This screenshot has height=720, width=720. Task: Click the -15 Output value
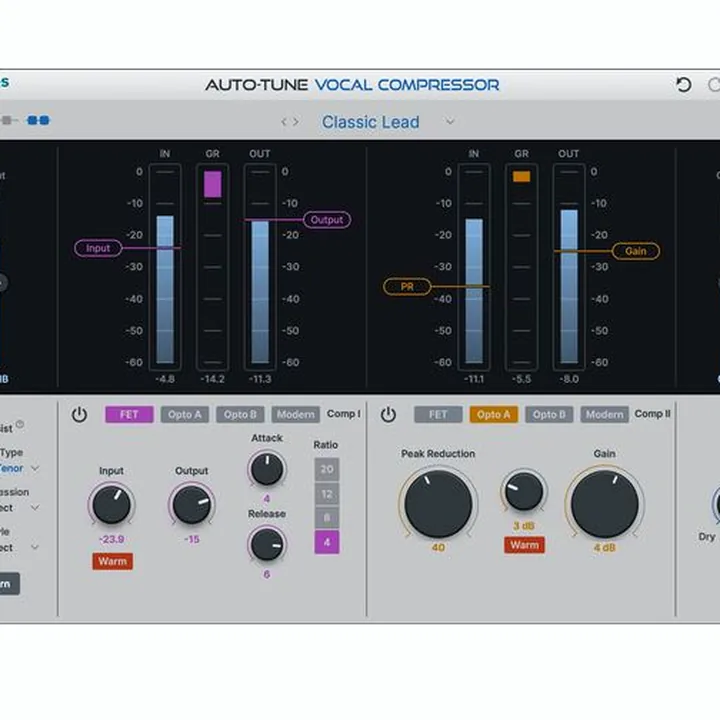192,539
